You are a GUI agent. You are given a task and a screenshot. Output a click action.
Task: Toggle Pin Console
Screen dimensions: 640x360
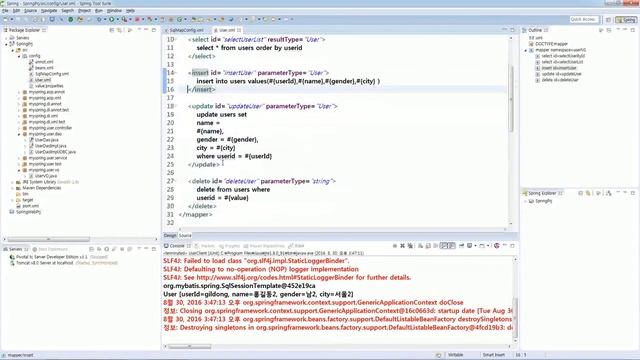462,246
